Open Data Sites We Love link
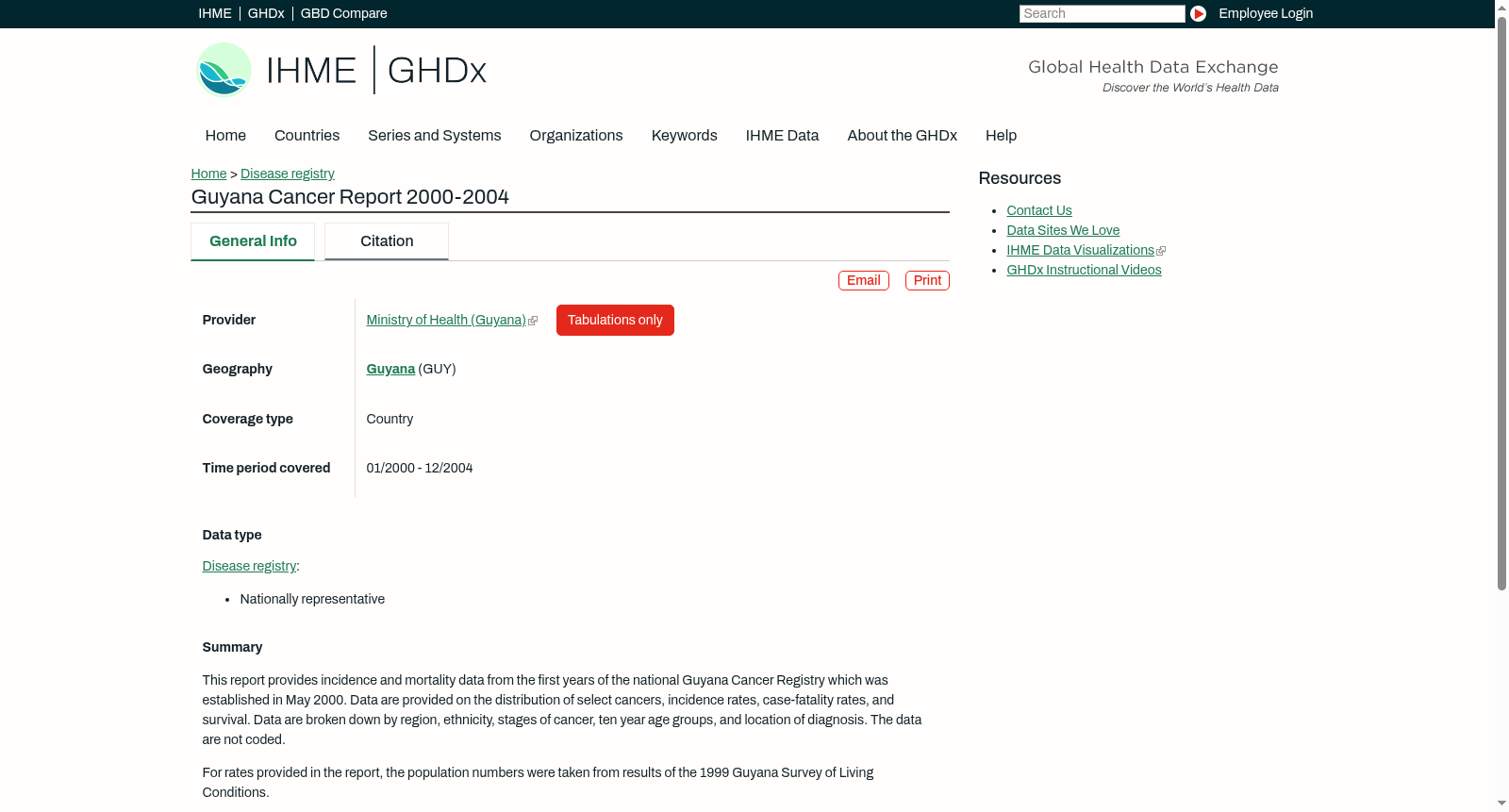The height and width of the screenshot is (812, 1509). [x=1063, y=230]
